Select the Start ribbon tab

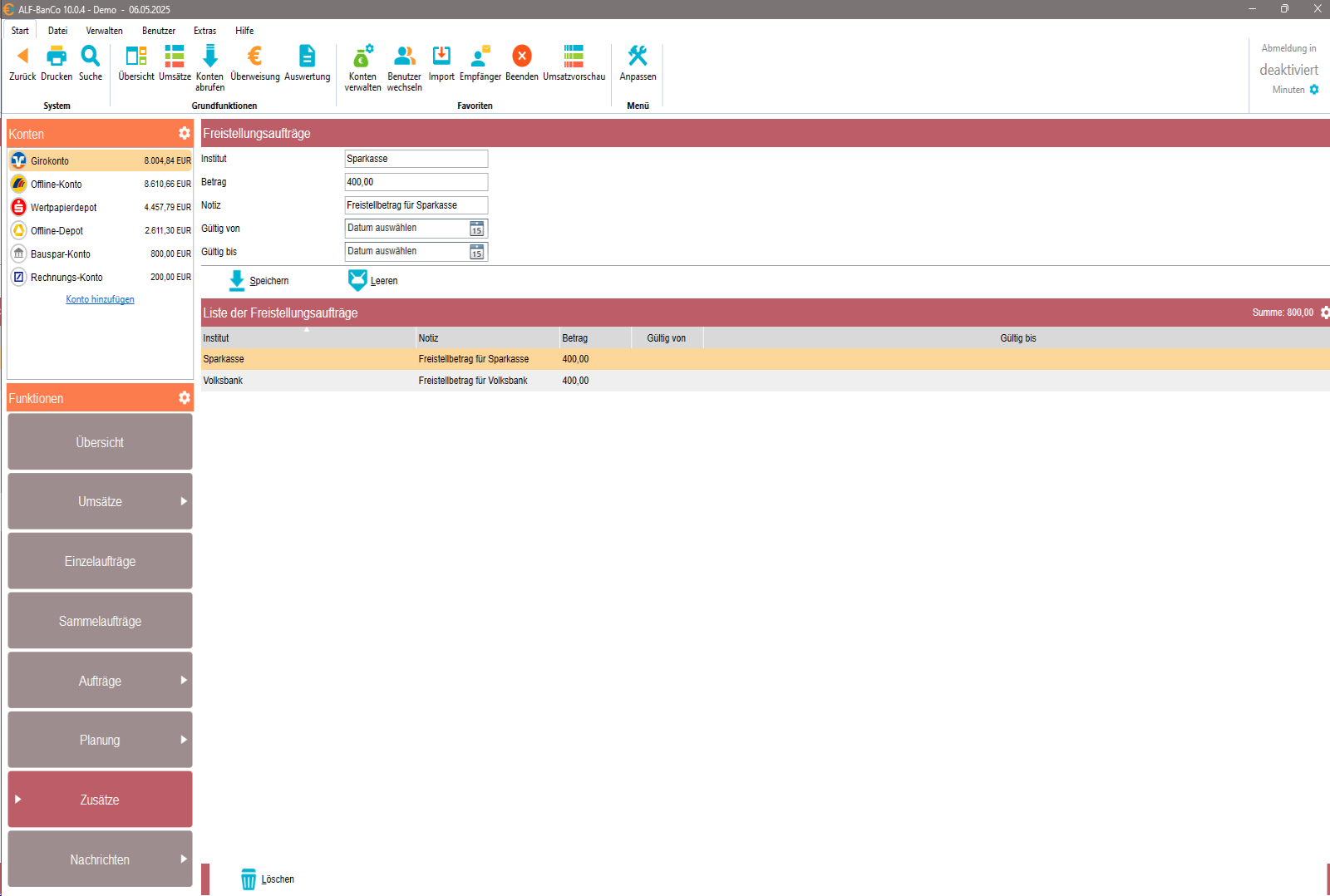click(x=20, y=31)
